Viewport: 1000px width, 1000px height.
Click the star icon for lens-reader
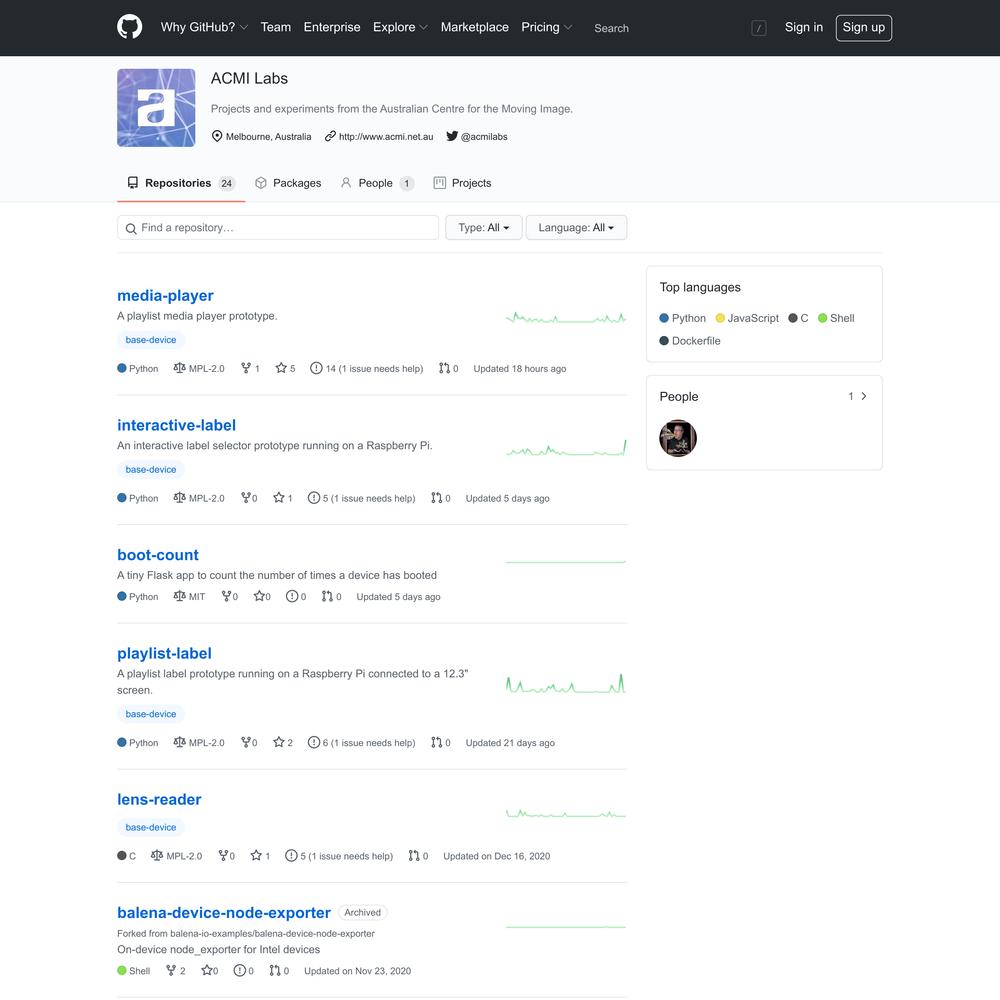256,855
